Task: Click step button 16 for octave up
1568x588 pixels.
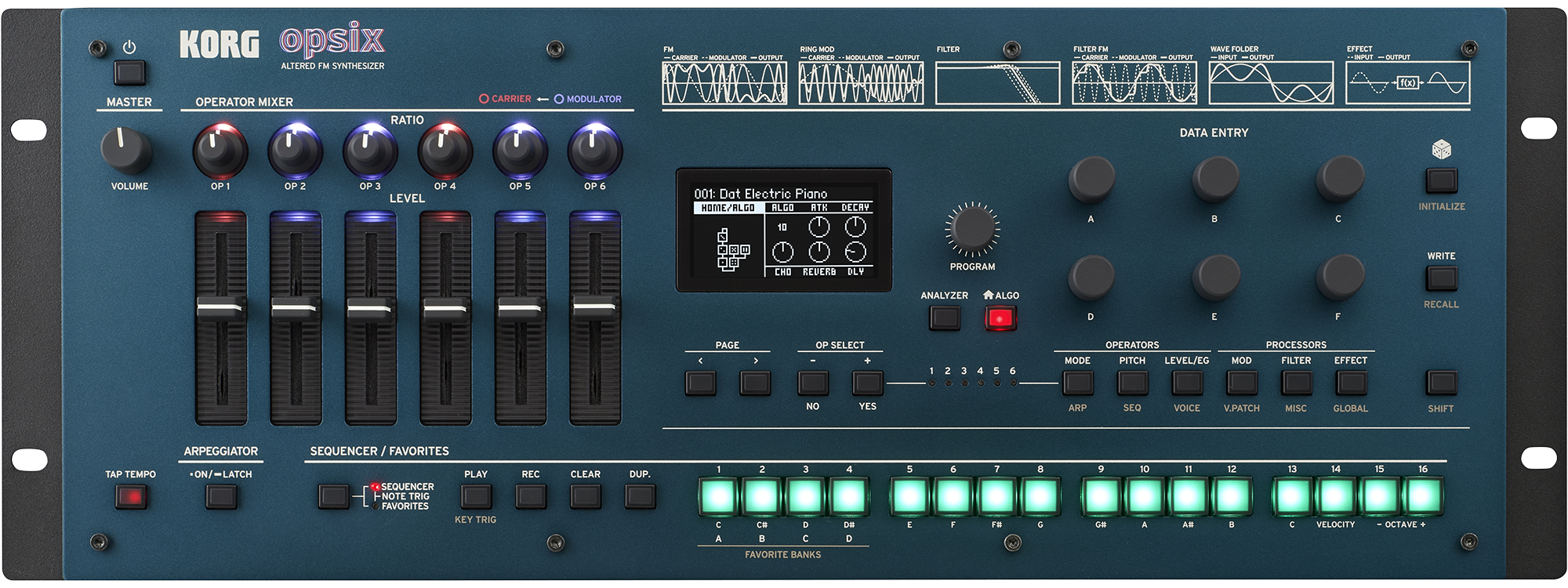Action: pyautogui.click(x=1422, y=496)
